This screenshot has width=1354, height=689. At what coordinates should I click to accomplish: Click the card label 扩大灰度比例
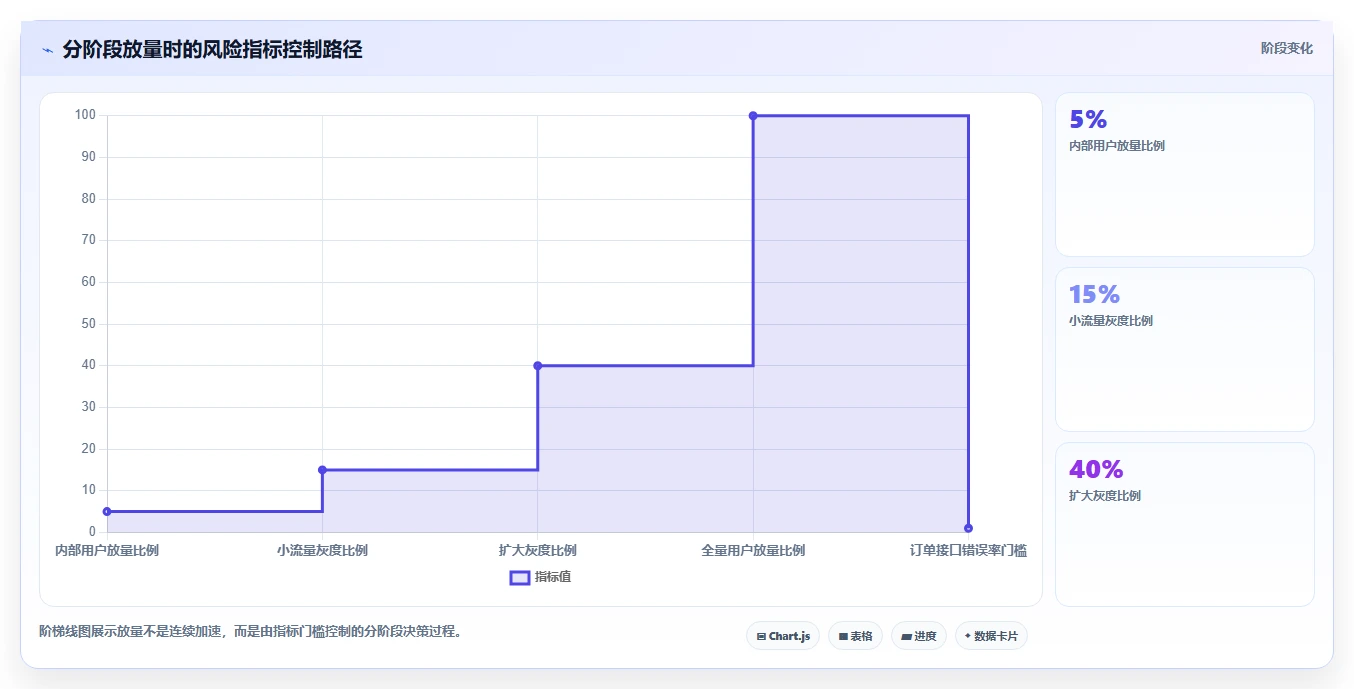(1104, 496)
